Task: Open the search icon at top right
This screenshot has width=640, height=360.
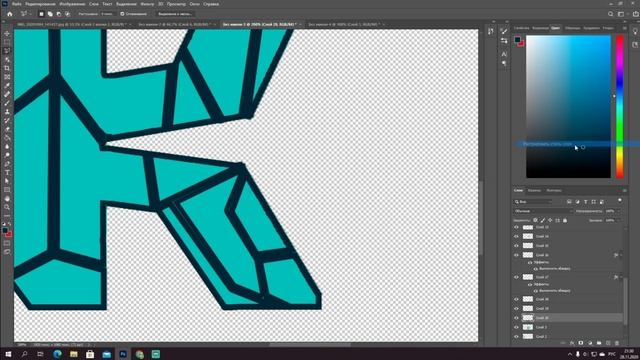Action: pyautogui.click(x=611, y=14)
